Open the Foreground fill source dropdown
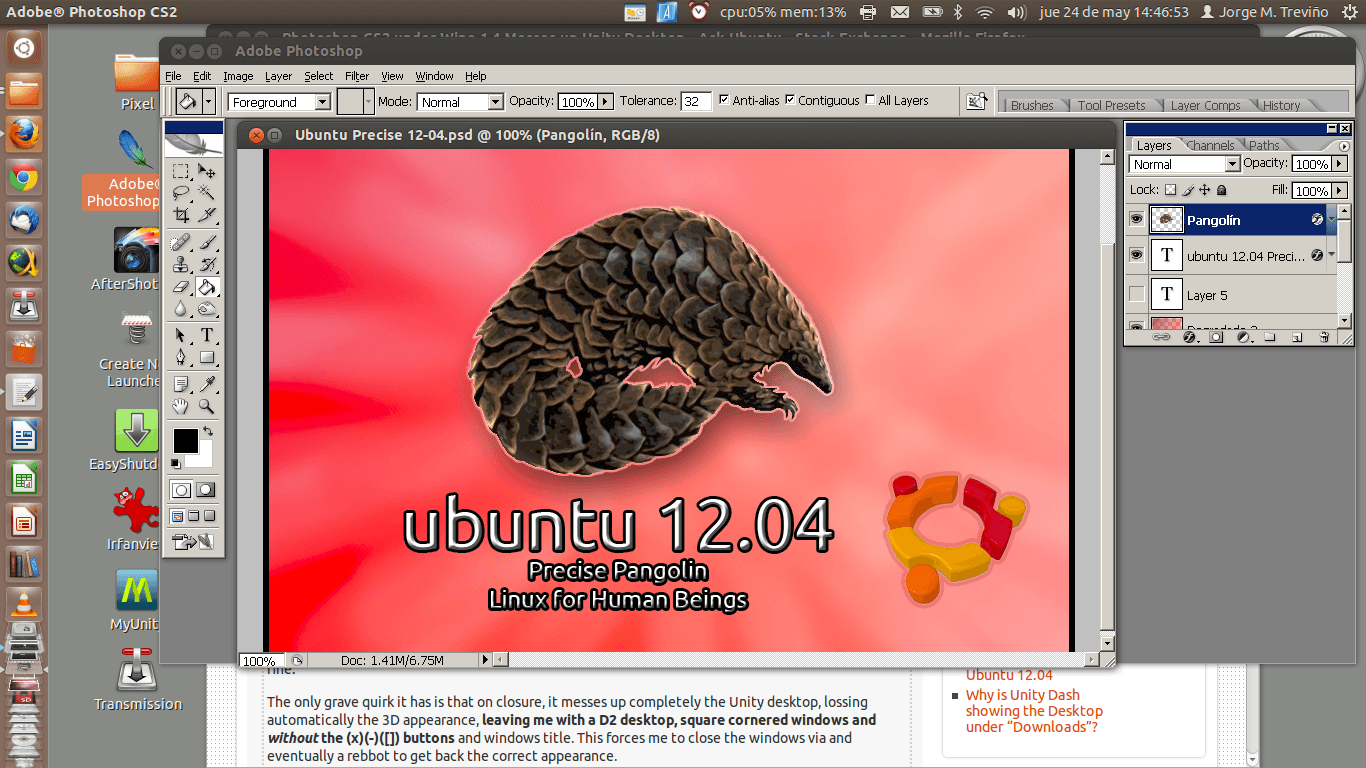The height and width of the screenshot is (768, 1366). 322,102
